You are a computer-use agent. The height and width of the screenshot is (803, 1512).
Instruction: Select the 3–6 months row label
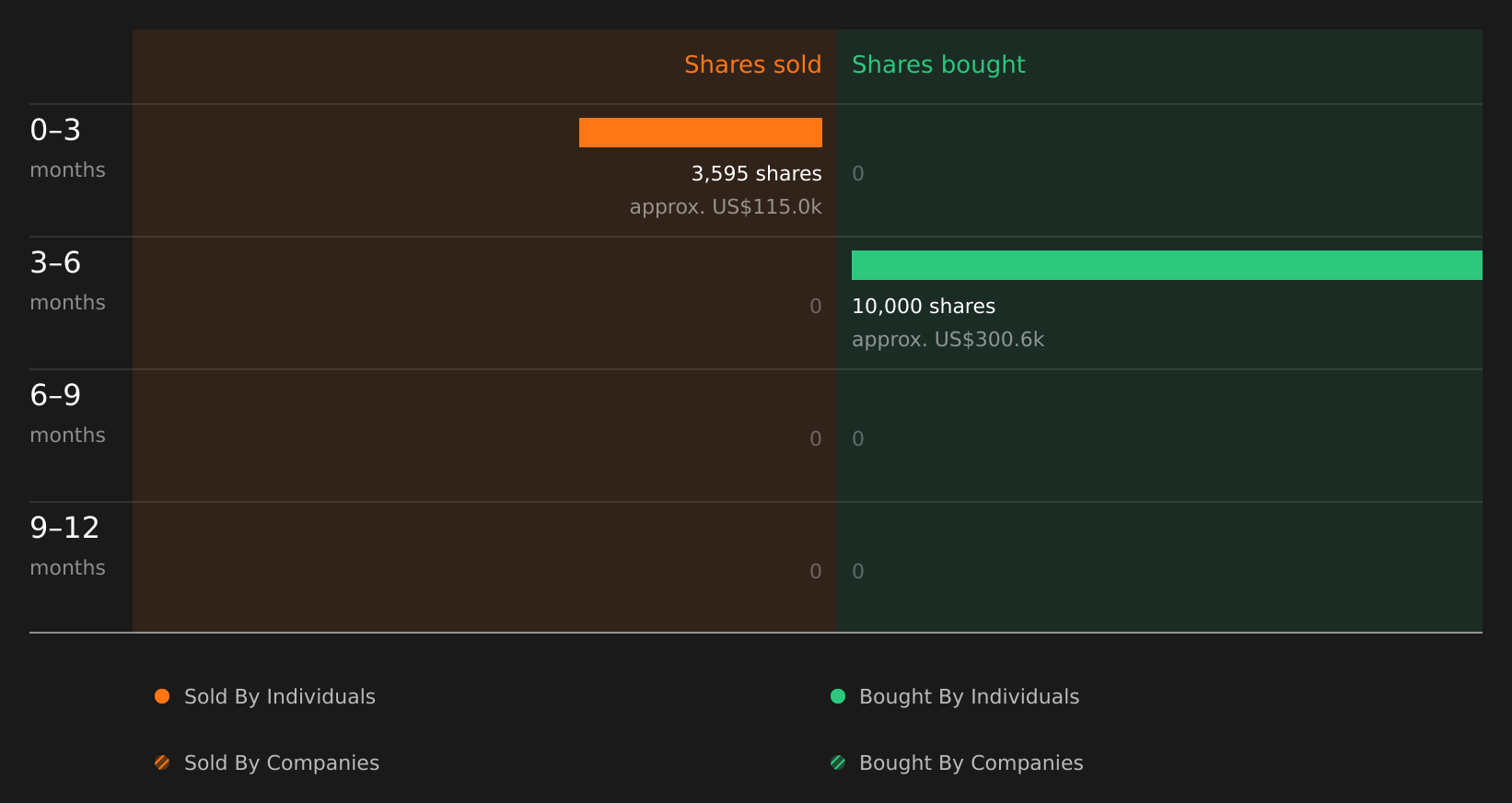click(x=67, y=280)
